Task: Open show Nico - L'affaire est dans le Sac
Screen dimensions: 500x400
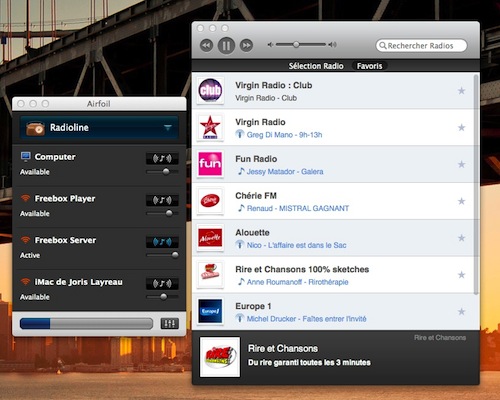Action: coord(296,245)
